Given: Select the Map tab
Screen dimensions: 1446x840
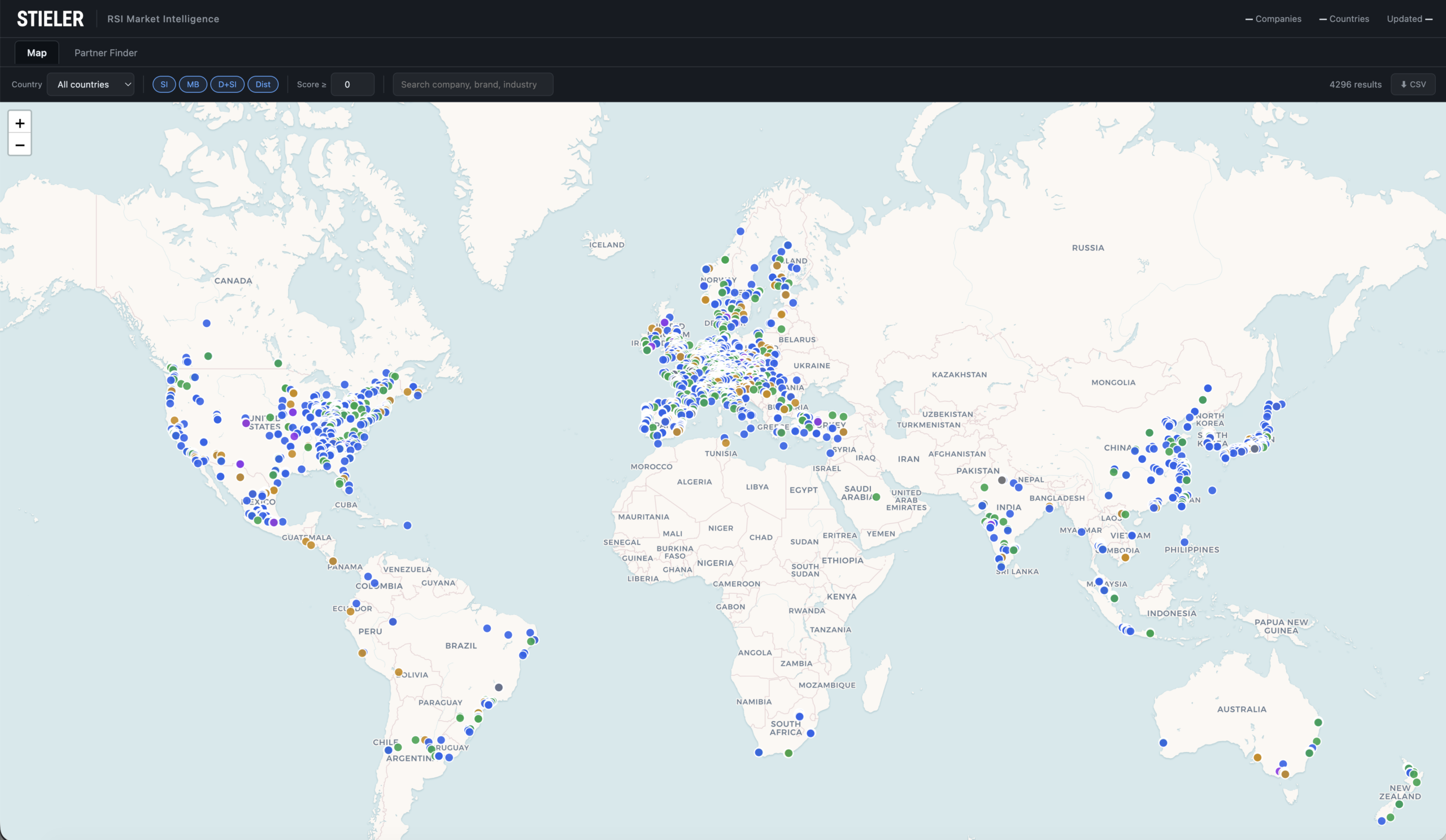Looking at the screenshot, I should tap(37, 53).
